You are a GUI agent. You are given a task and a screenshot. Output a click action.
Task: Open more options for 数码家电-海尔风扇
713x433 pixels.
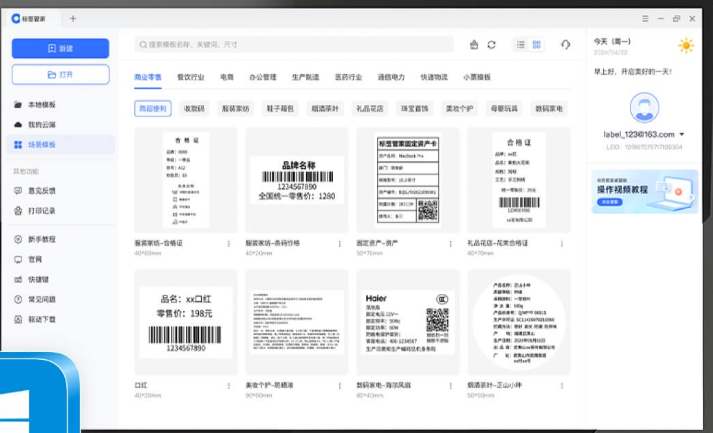[451, 386]
